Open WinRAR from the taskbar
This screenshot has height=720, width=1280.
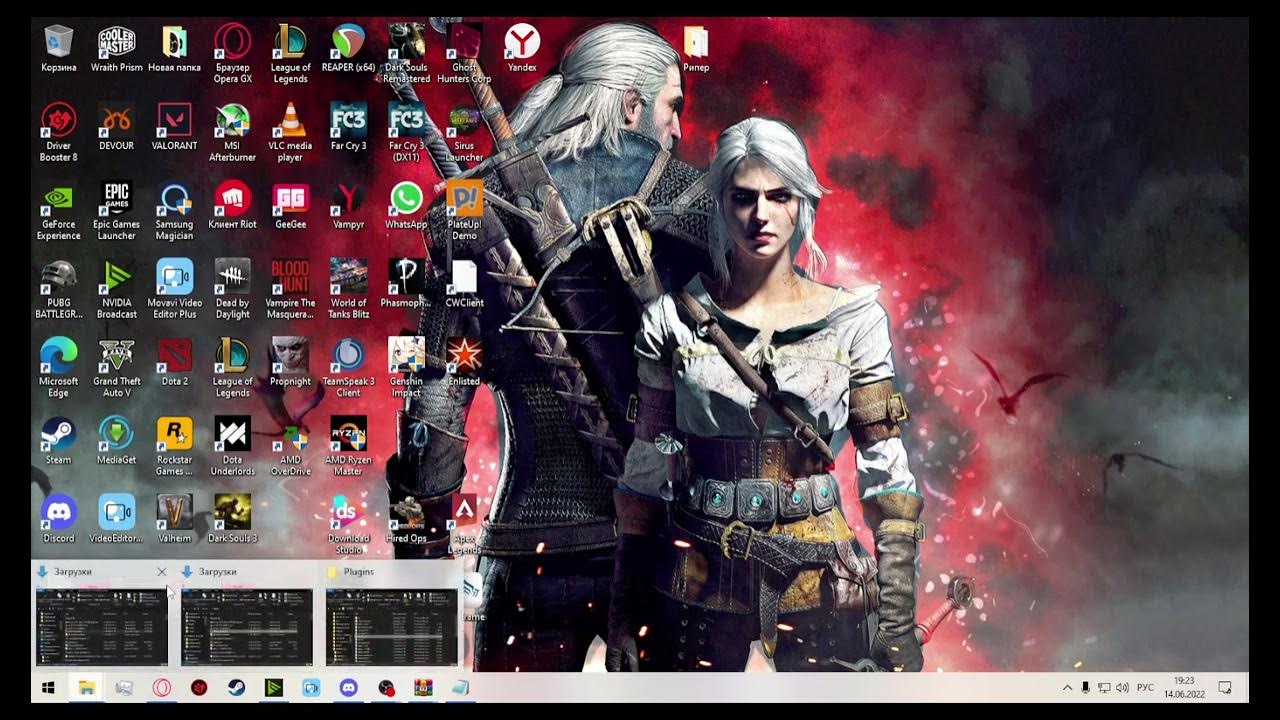coord(423,688)
